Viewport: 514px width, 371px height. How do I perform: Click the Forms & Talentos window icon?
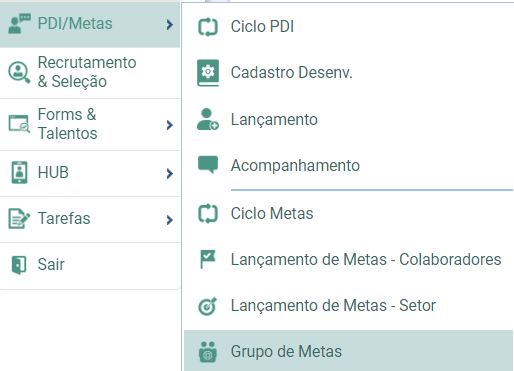tap(19, 124)
